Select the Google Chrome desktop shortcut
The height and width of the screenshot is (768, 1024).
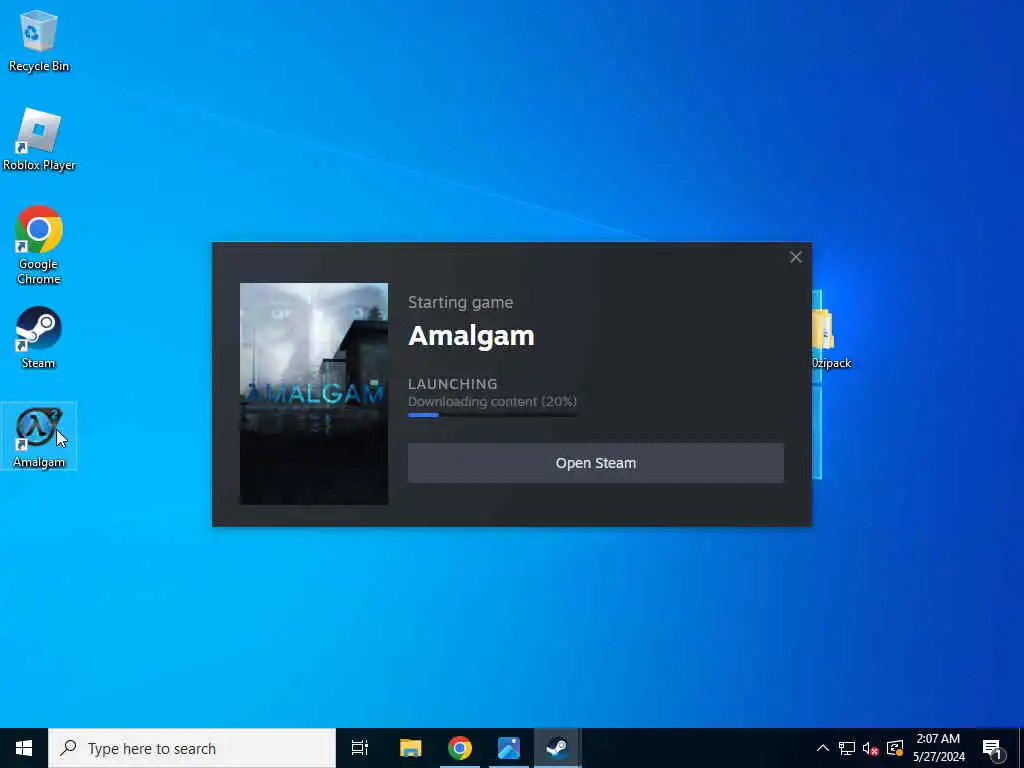click(39, 245)
